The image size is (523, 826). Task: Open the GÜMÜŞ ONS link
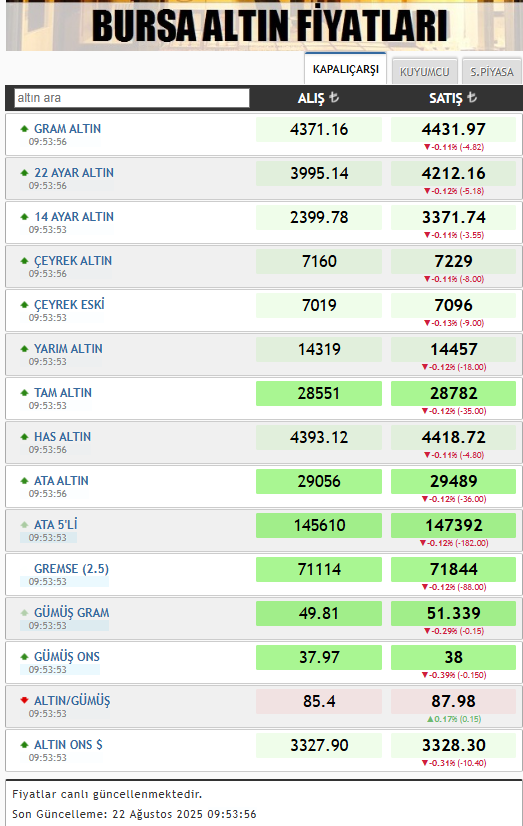tap(67, 657)
